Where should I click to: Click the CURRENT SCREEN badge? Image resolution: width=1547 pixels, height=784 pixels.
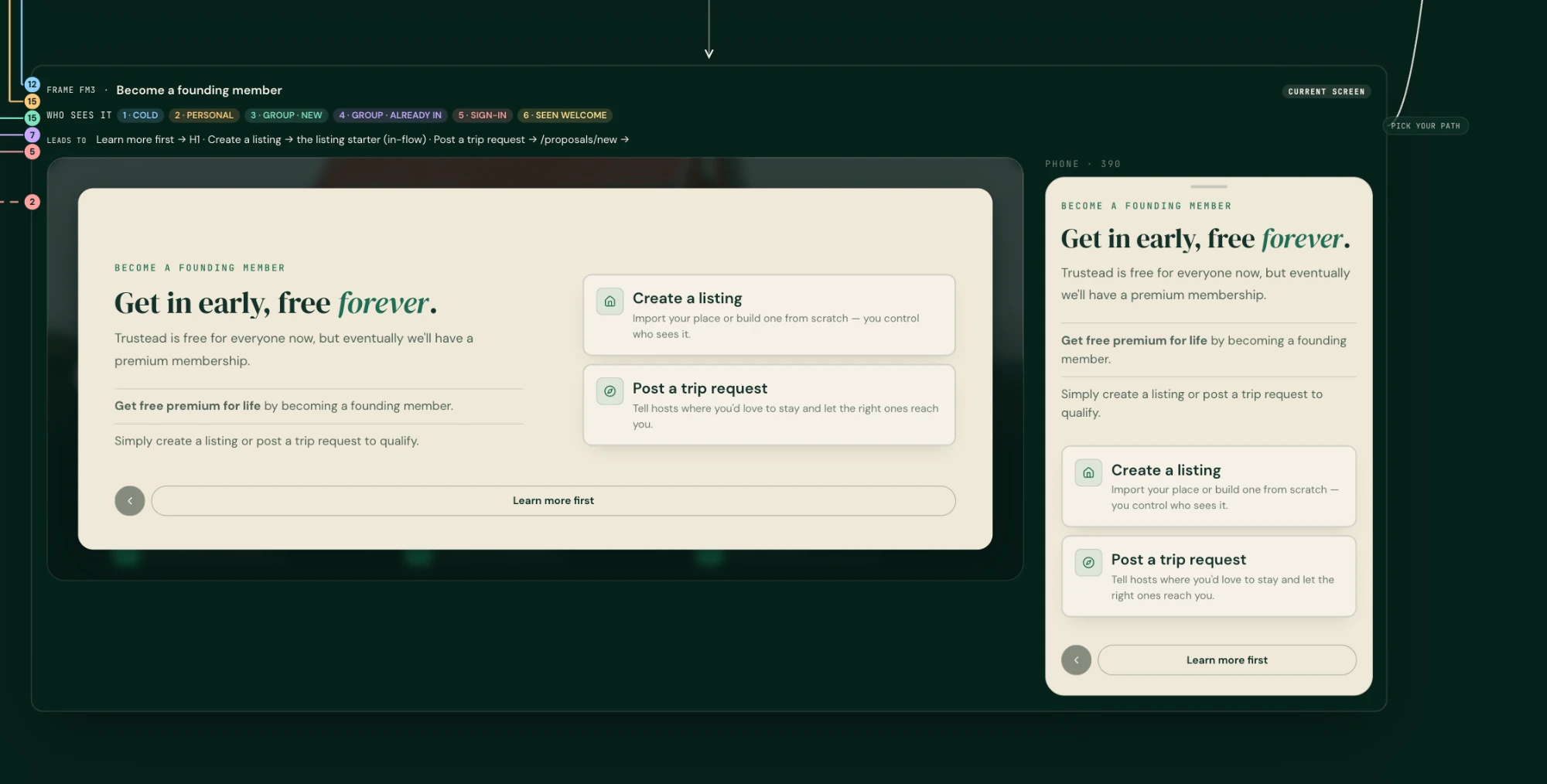tap(1326, 91)
